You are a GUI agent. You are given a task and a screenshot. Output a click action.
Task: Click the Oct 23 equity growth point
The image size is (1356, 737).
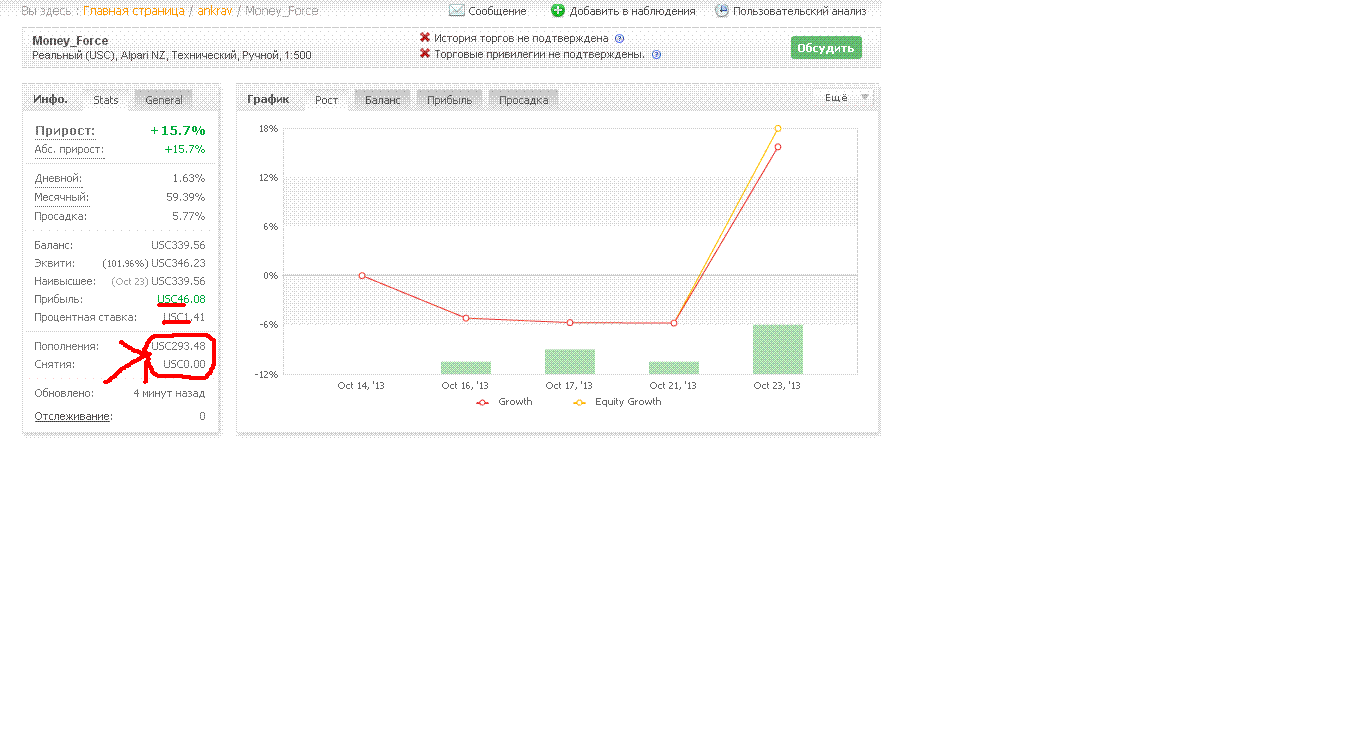777,128
